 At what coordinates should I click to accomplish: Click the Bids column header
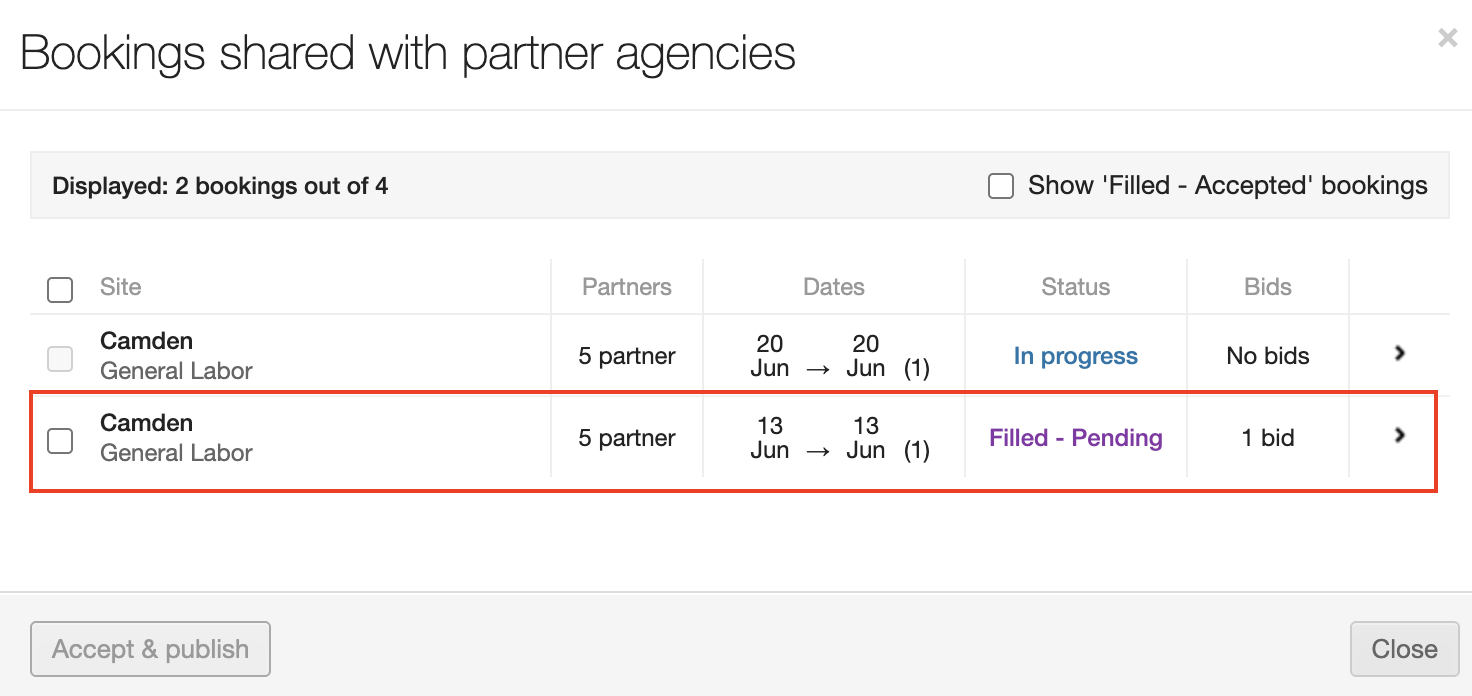point(1267,287)
